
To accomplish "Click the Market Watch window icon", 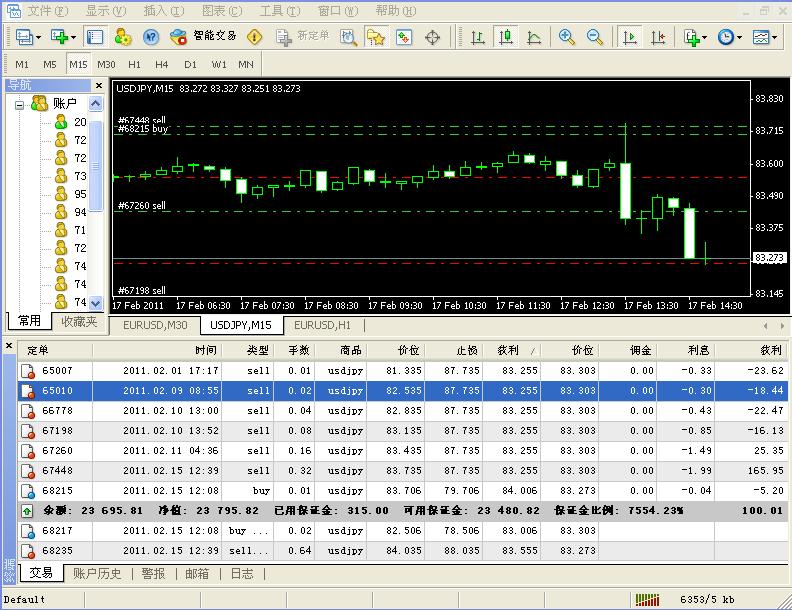I will click(95, 37).
